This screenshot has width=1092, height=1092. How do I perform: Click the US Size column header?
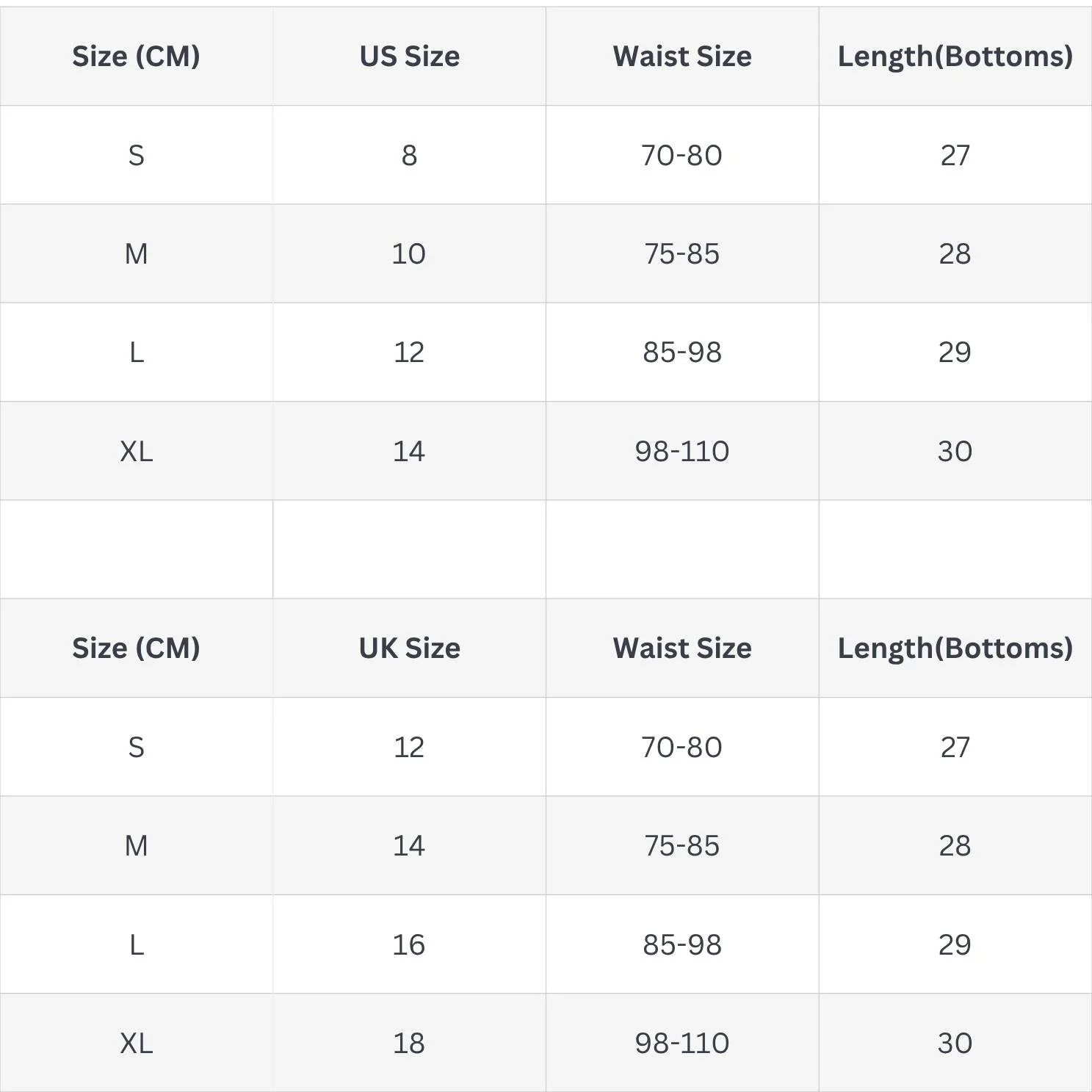409,57
